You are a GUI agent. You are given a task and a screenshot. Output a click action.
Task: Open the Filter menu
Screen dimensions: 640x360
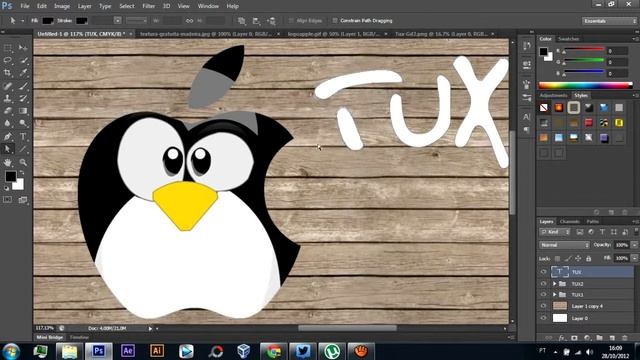(x=149, y=6)
